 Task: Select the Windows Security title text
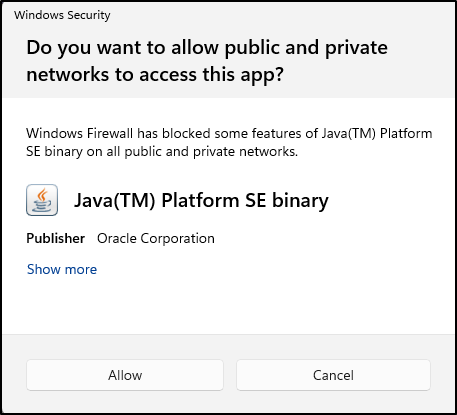(x=62, y=15)
